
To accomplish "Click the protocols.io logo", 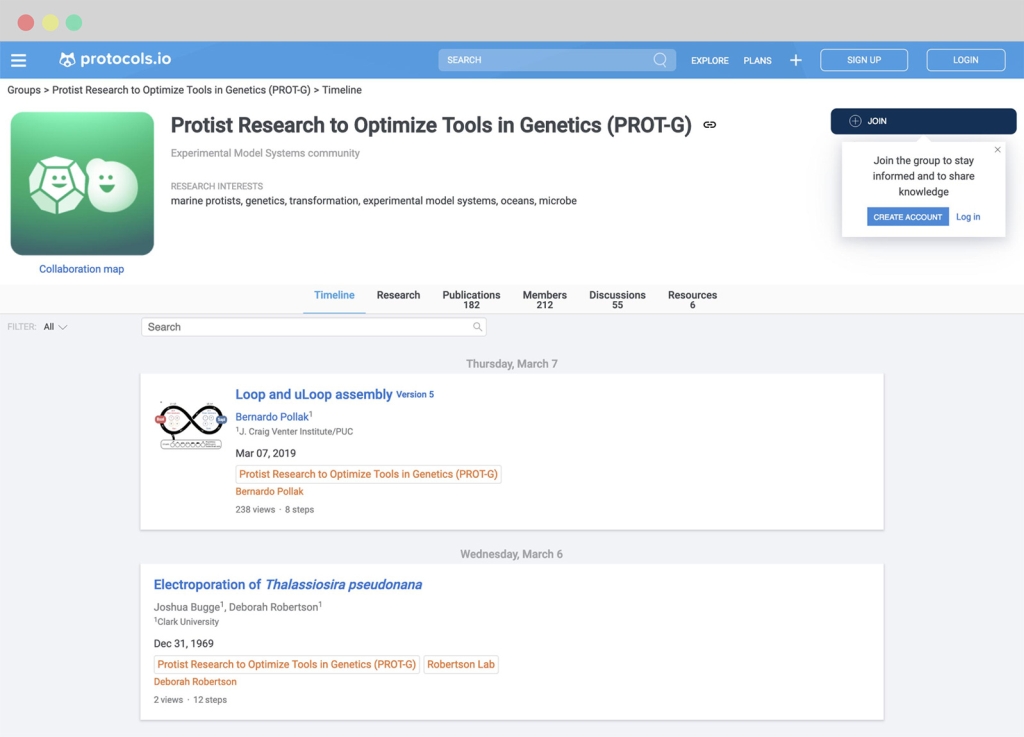I will pos(115,59).
